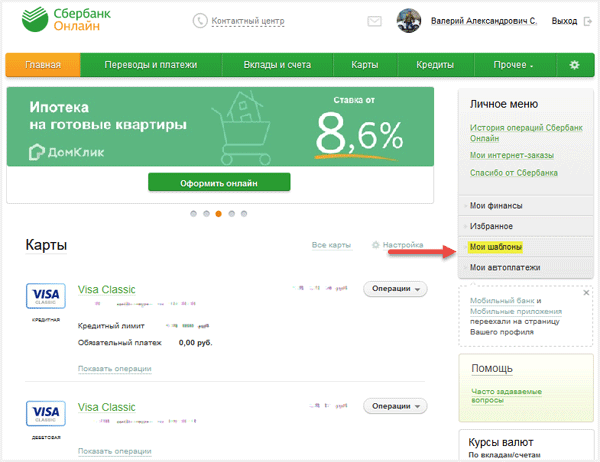
Task: Click the logout door icon
Action: [587, 21]
